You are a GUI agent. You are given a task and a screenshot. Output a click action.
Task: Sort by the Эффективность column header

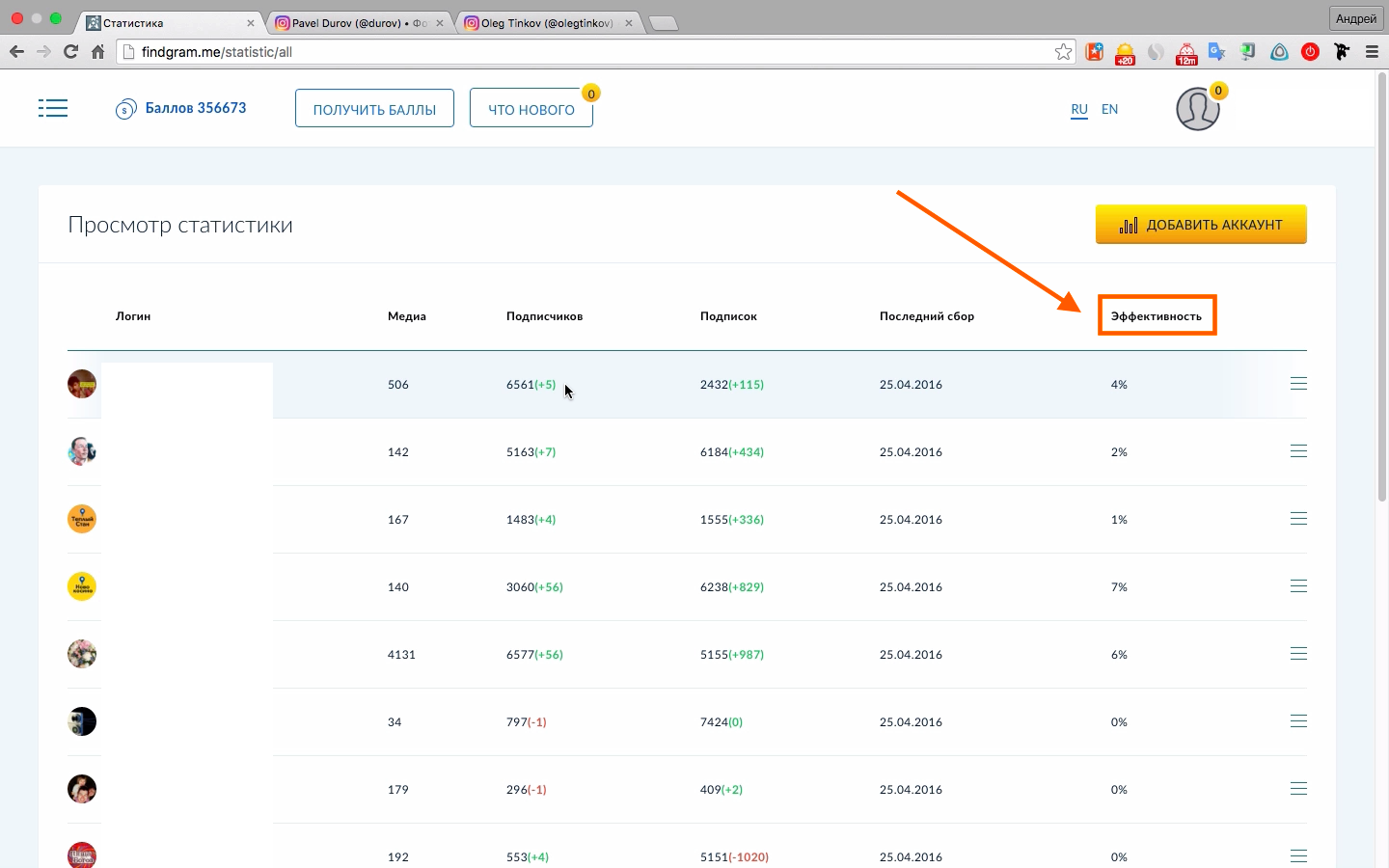[x=1157, y=316]
